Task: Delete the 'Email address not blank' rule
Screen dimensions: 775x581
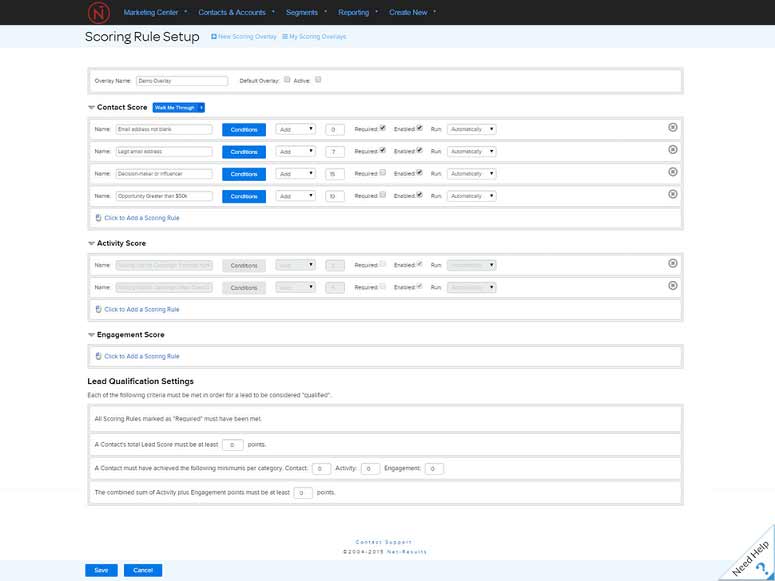Action: [x=672, y=128]
